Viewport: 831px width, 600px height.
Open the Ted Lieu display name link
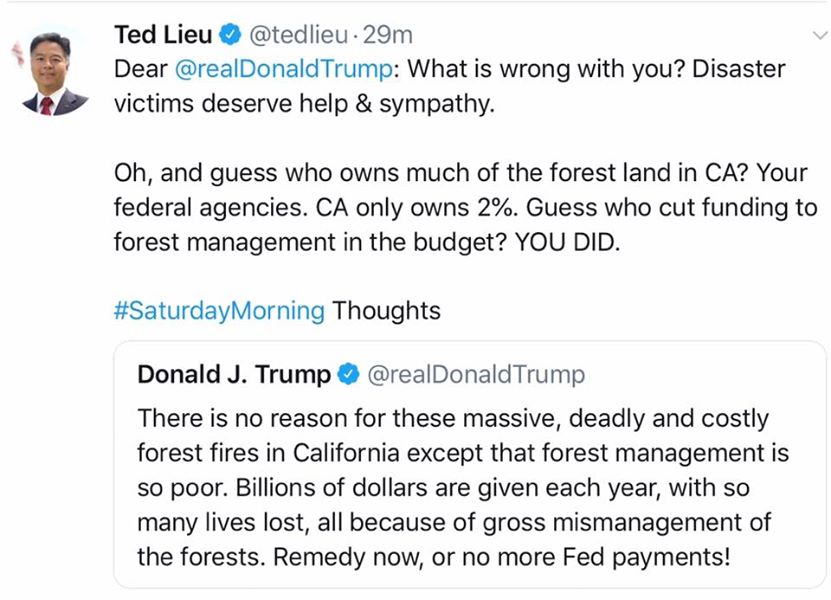click(x=163, y=35)
